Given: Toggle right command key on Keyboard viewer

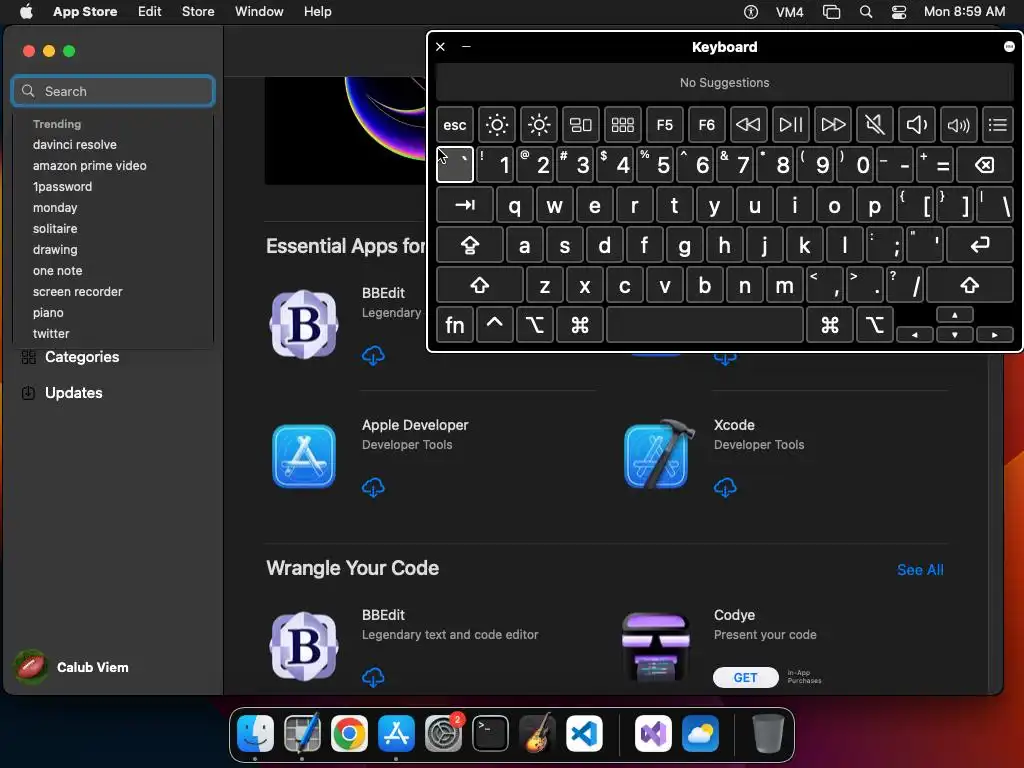Looking at the screenshot, I should coord(830,325).
